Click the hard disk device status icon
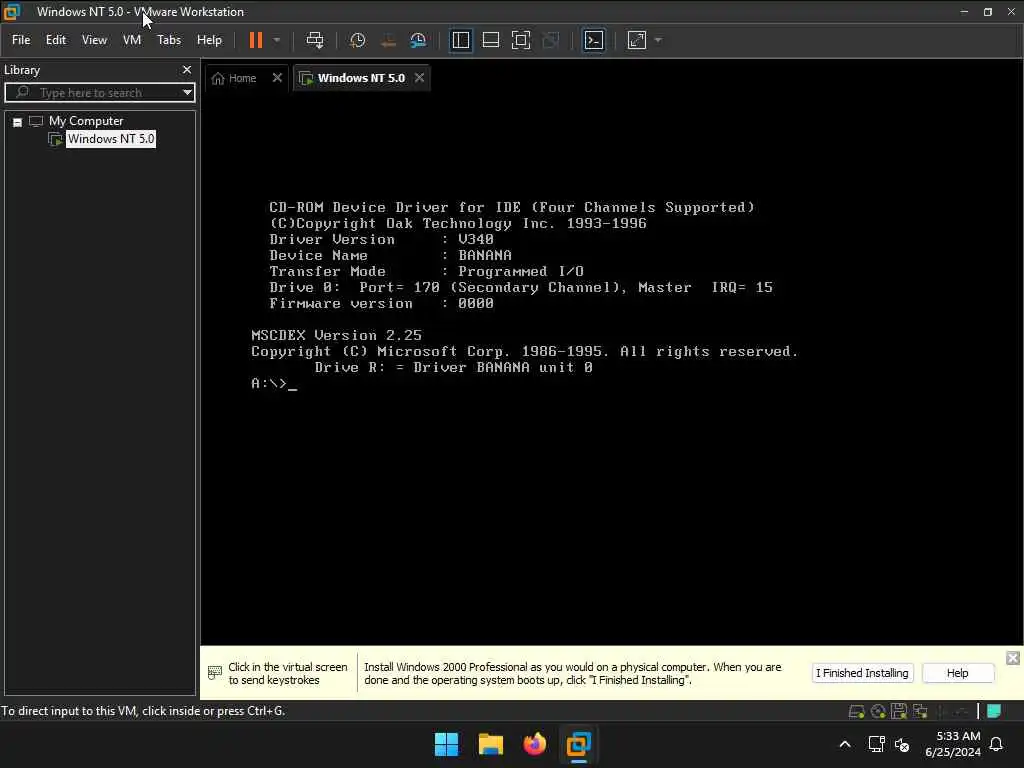The height and width of the screenshot is (768, 1024). point(857,711)
